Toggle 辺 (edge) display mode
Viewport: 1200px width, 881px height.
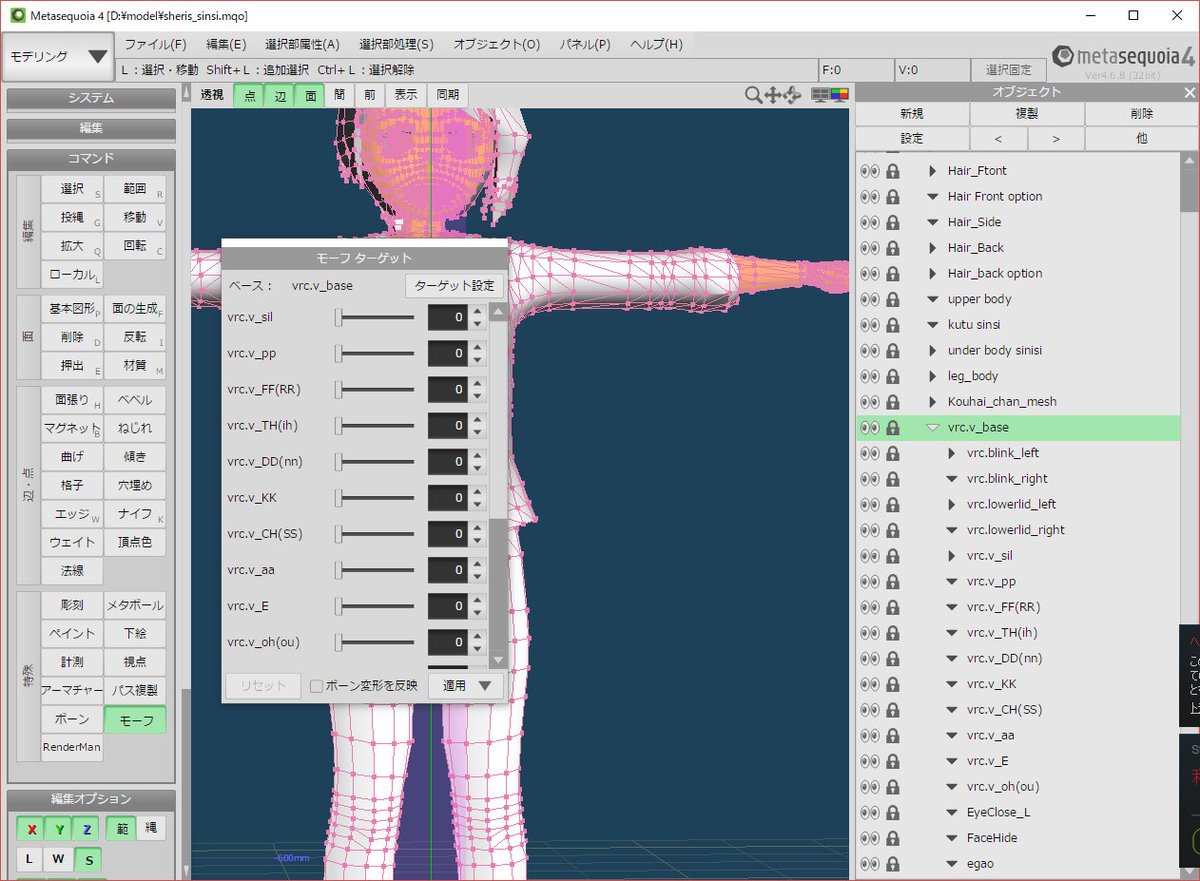[280, 95]
